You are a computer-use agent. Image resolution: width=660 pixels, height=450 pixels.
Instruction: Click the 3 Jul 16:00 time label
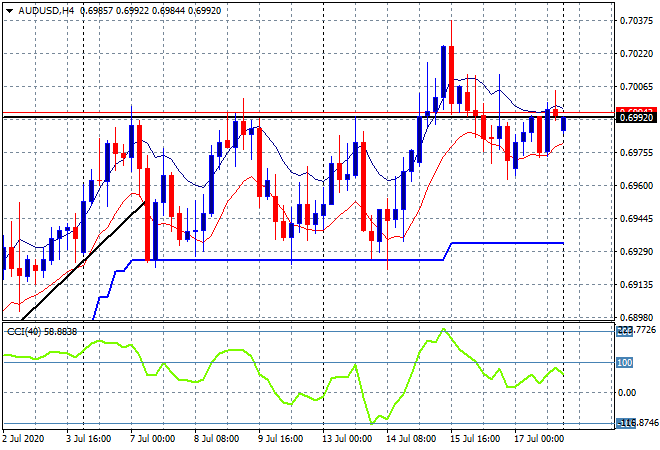coord(88,439)
